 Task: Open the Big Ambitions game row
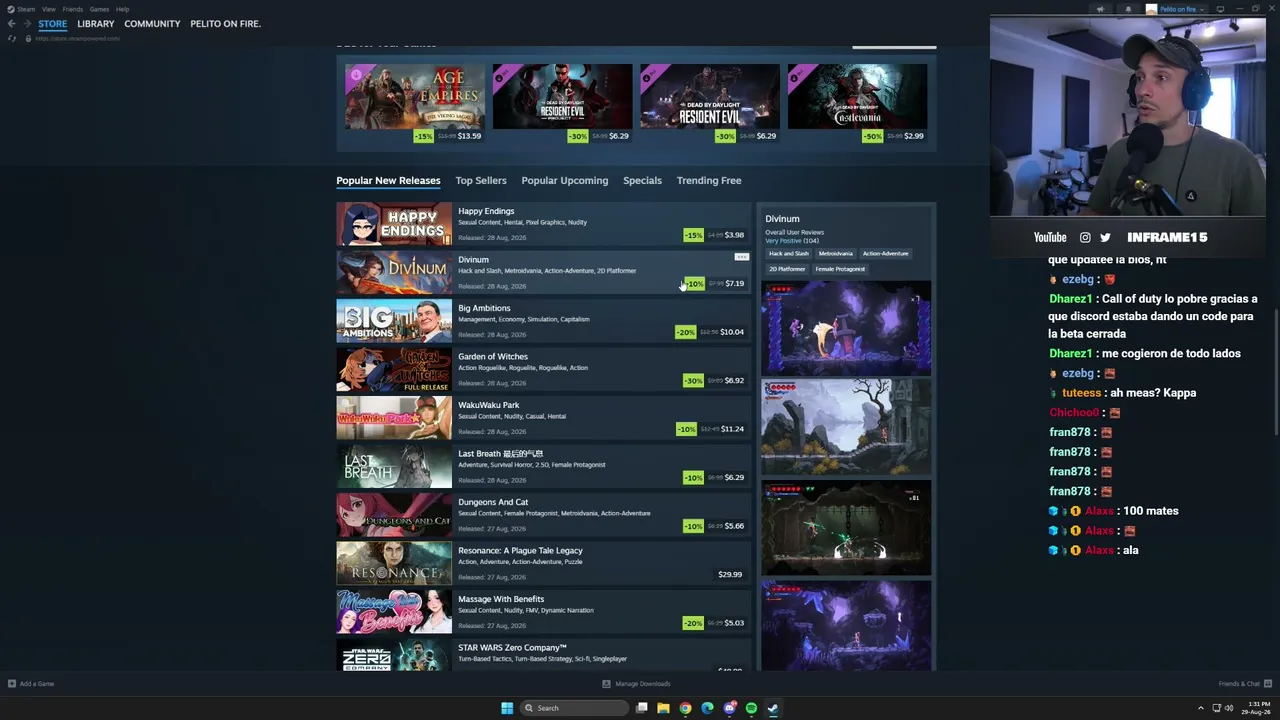click(x=543, y=321)
